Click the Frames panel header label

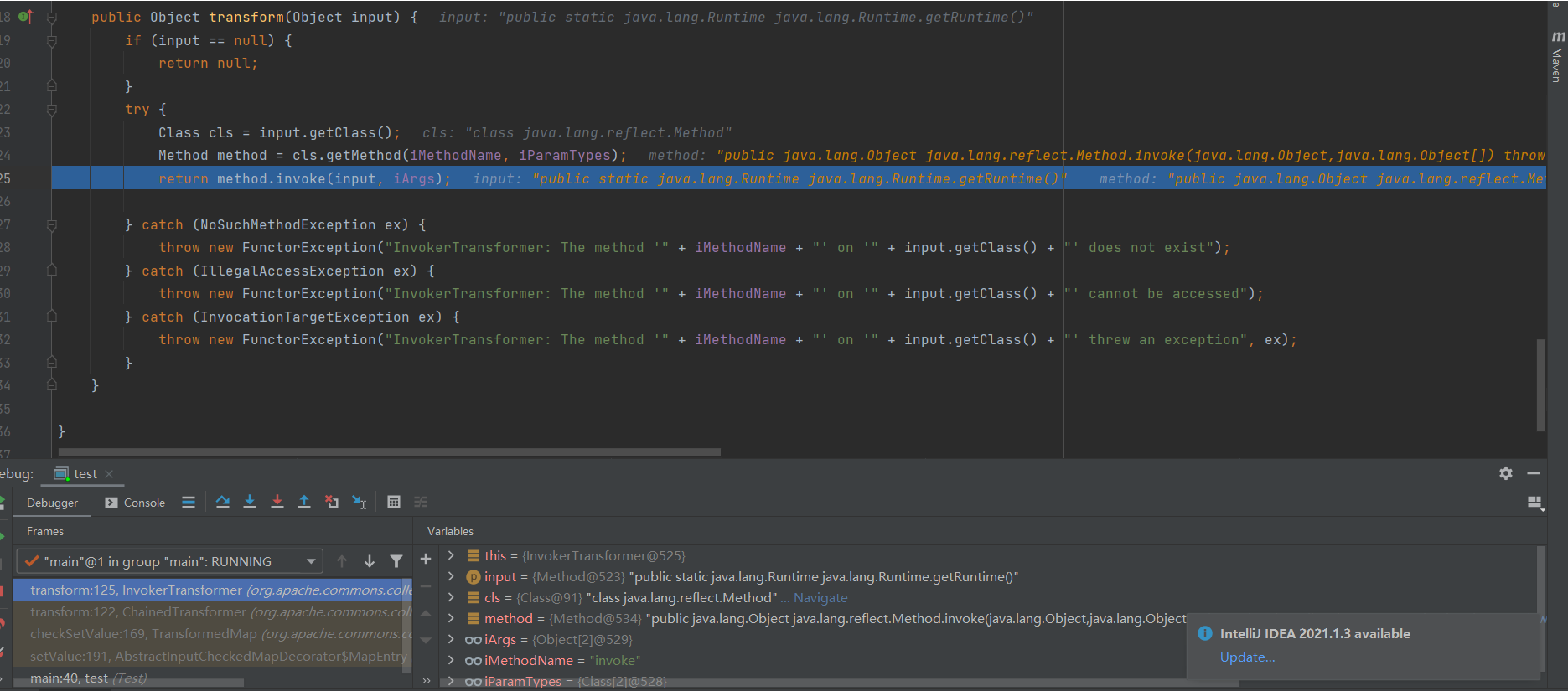point(45,531)
